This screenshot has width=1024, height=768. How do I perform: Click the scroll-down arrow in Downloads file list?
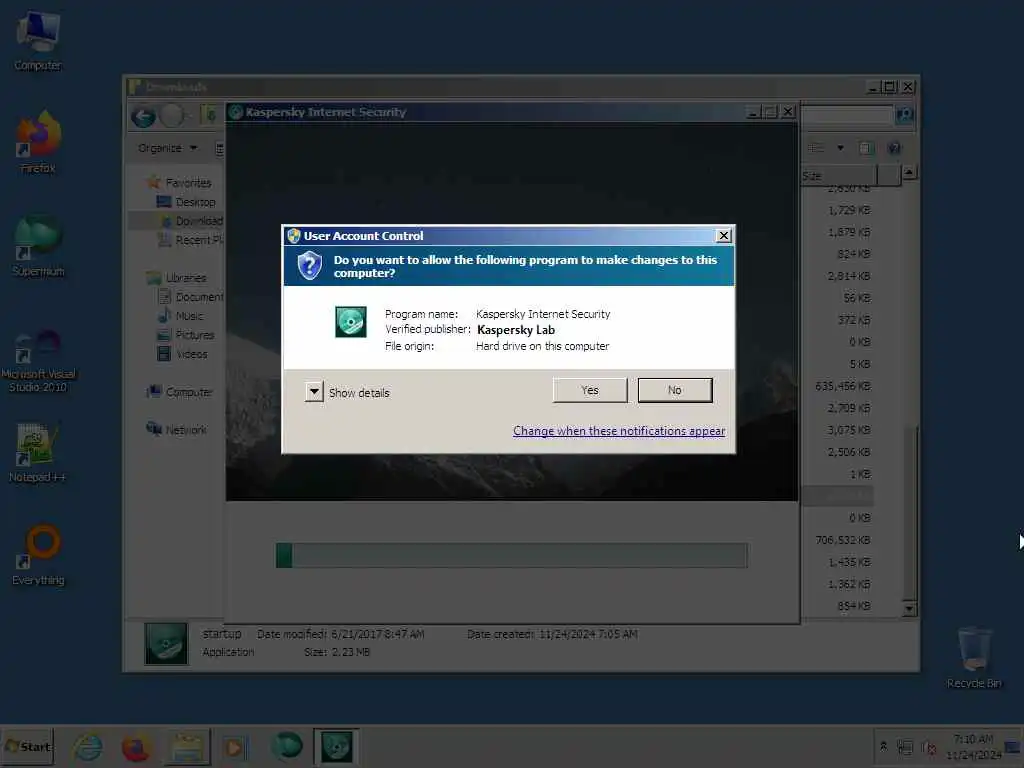coord(909,609)
